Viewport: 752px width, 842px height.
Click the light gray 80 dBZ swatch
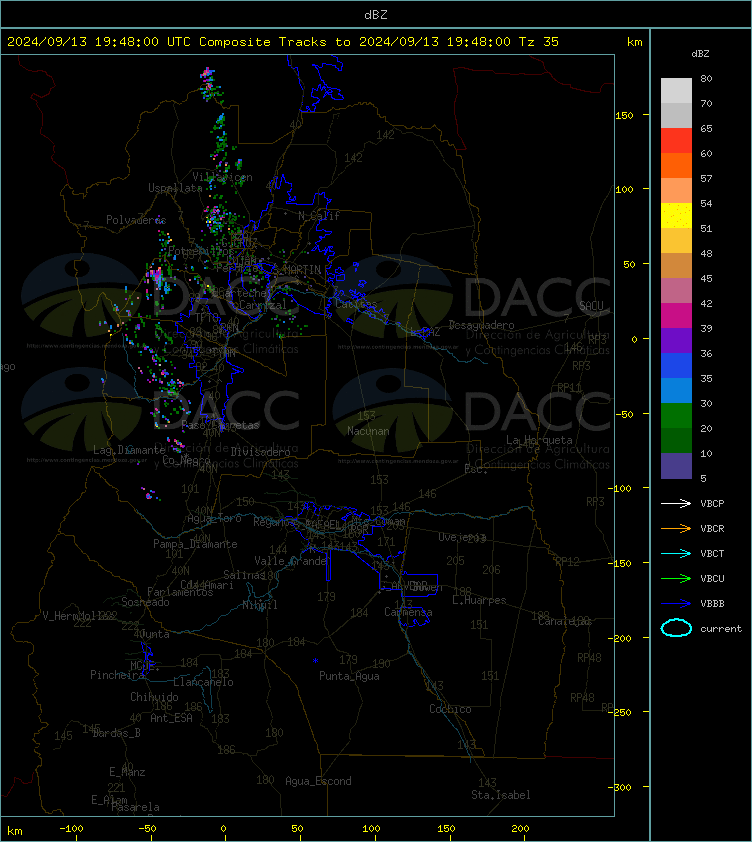(676, 91)
